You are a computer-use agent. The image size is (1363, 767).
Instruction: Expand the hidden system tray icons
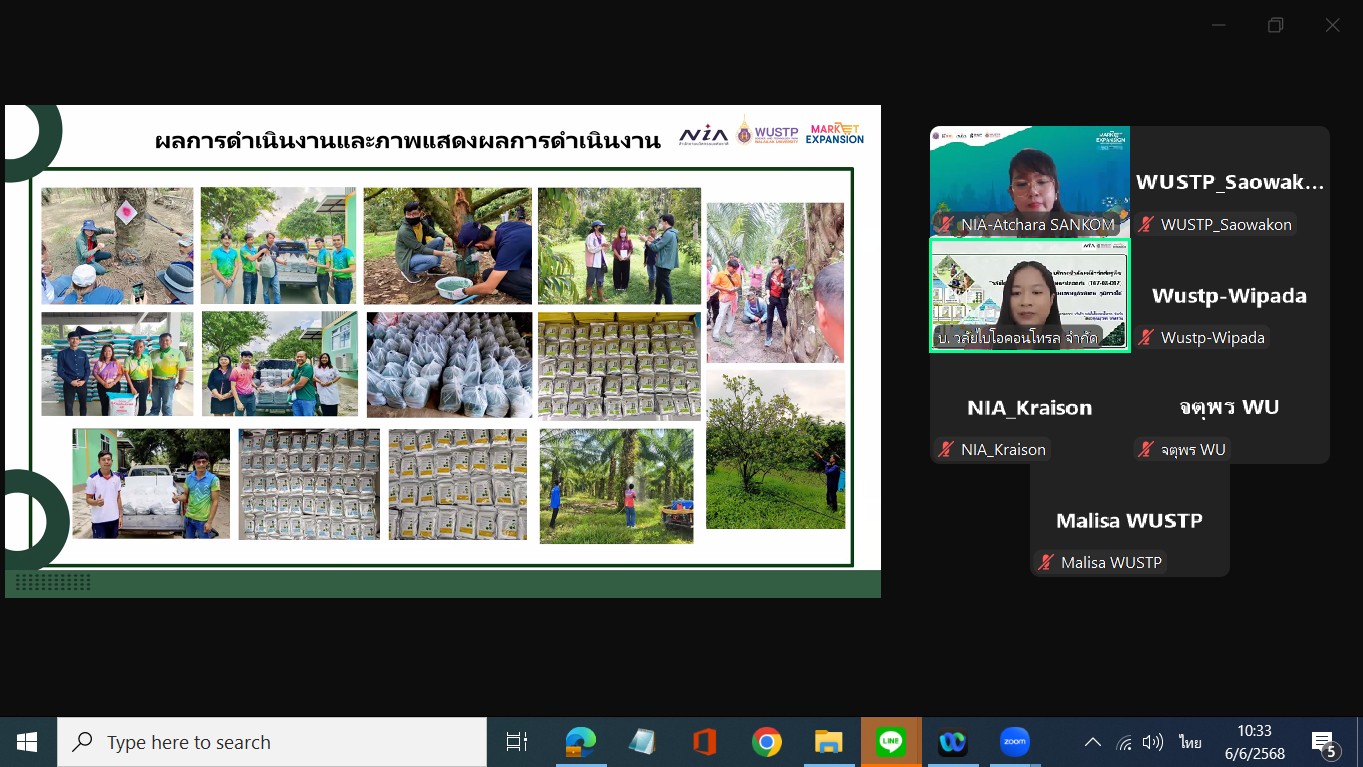(1093, 742)
